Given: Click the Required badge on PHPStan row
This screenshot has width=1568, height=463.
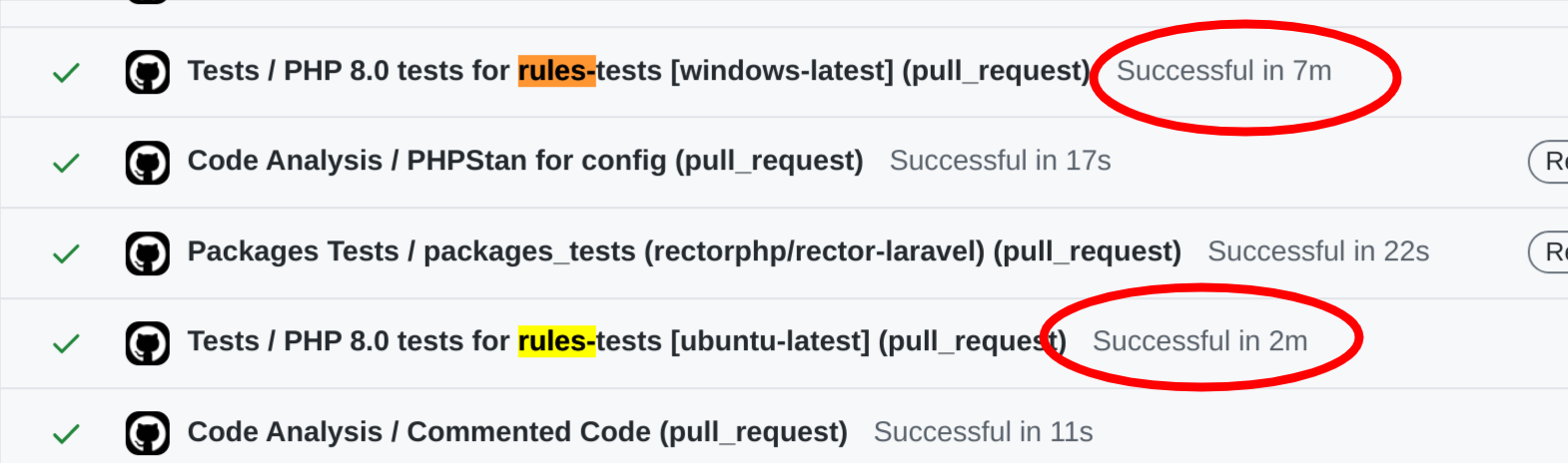Looking at the screenshot, I should tap(1548, 162).
